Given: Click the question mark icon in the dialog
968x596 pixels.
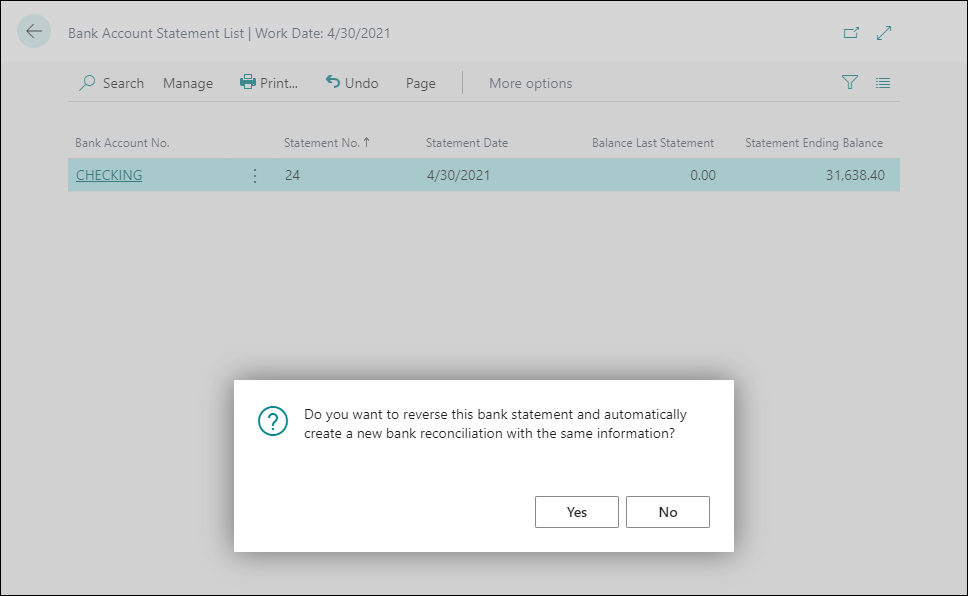Looking at the screenshot, I should coord(272,422).
